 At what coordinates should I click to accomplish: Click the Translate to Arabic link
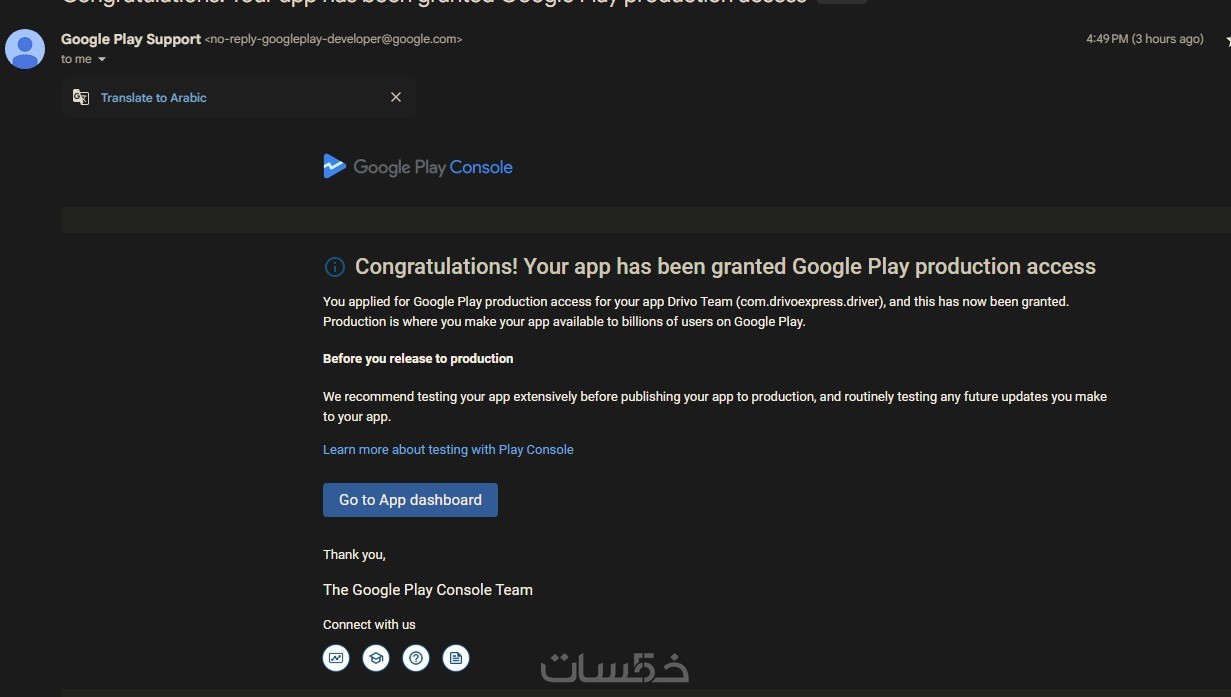point(154,98)
